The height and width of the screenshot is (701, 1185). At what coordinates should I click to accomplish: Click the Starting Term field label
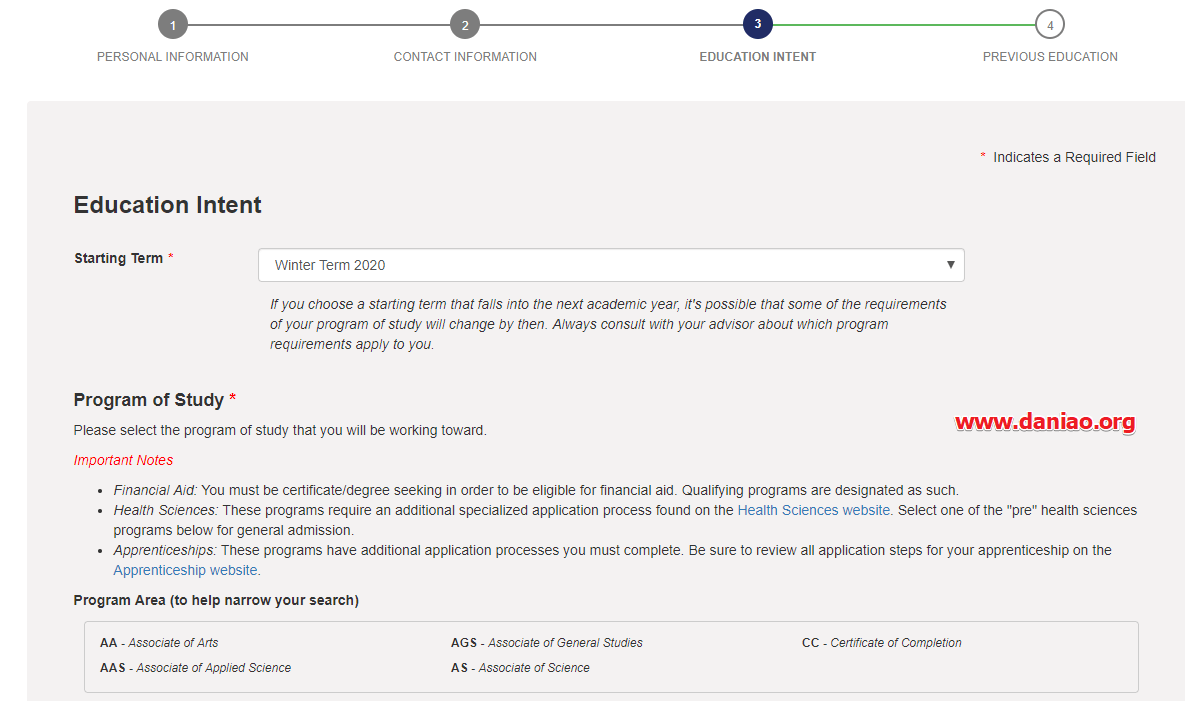pos(118,258)
